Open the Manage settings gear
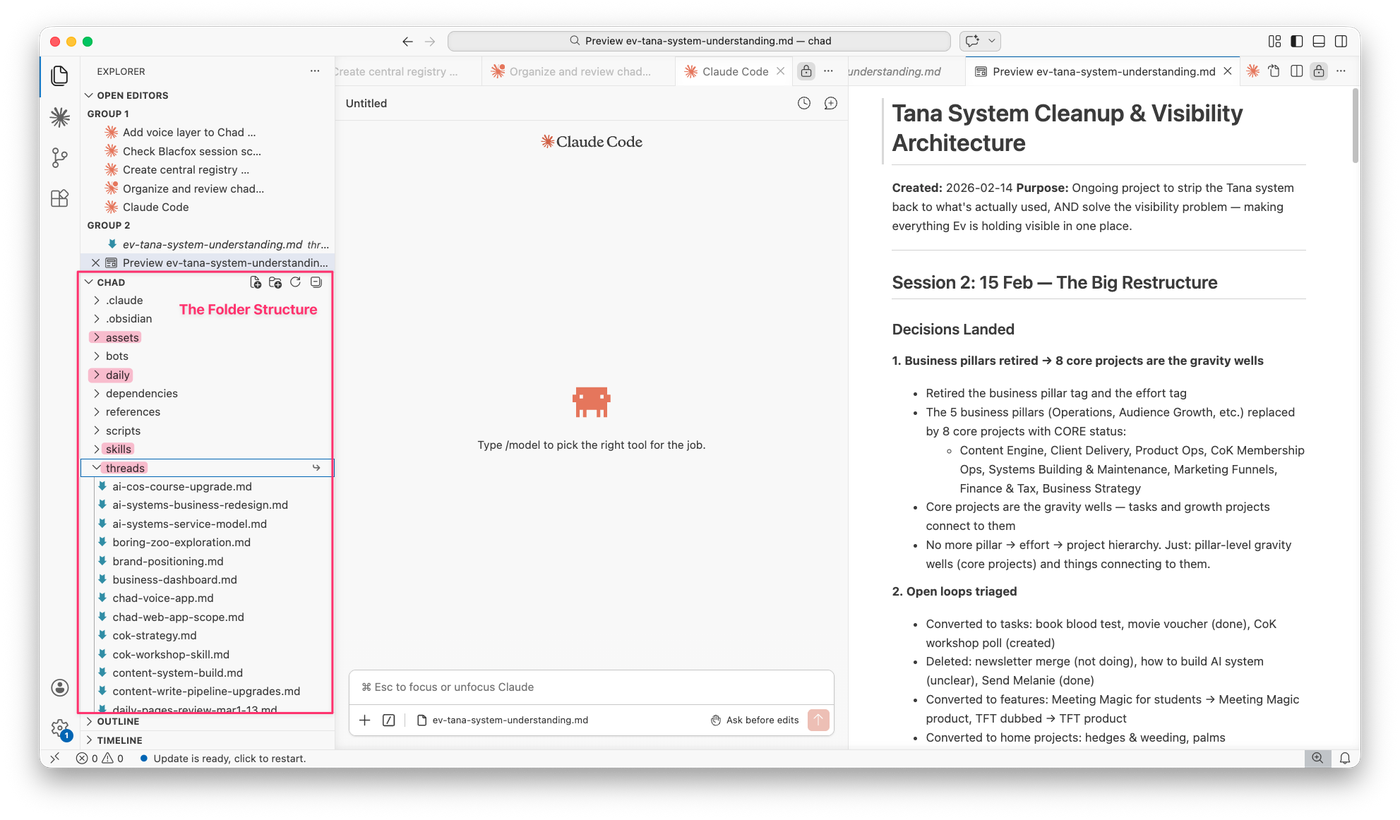Viewport: 1400px width, 820px height. [x=60, y=728]
